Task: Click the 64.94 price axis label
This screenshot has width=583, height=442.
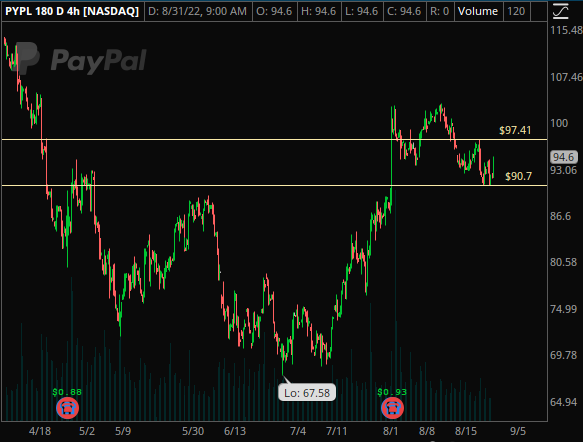Action: click(564, 402)
